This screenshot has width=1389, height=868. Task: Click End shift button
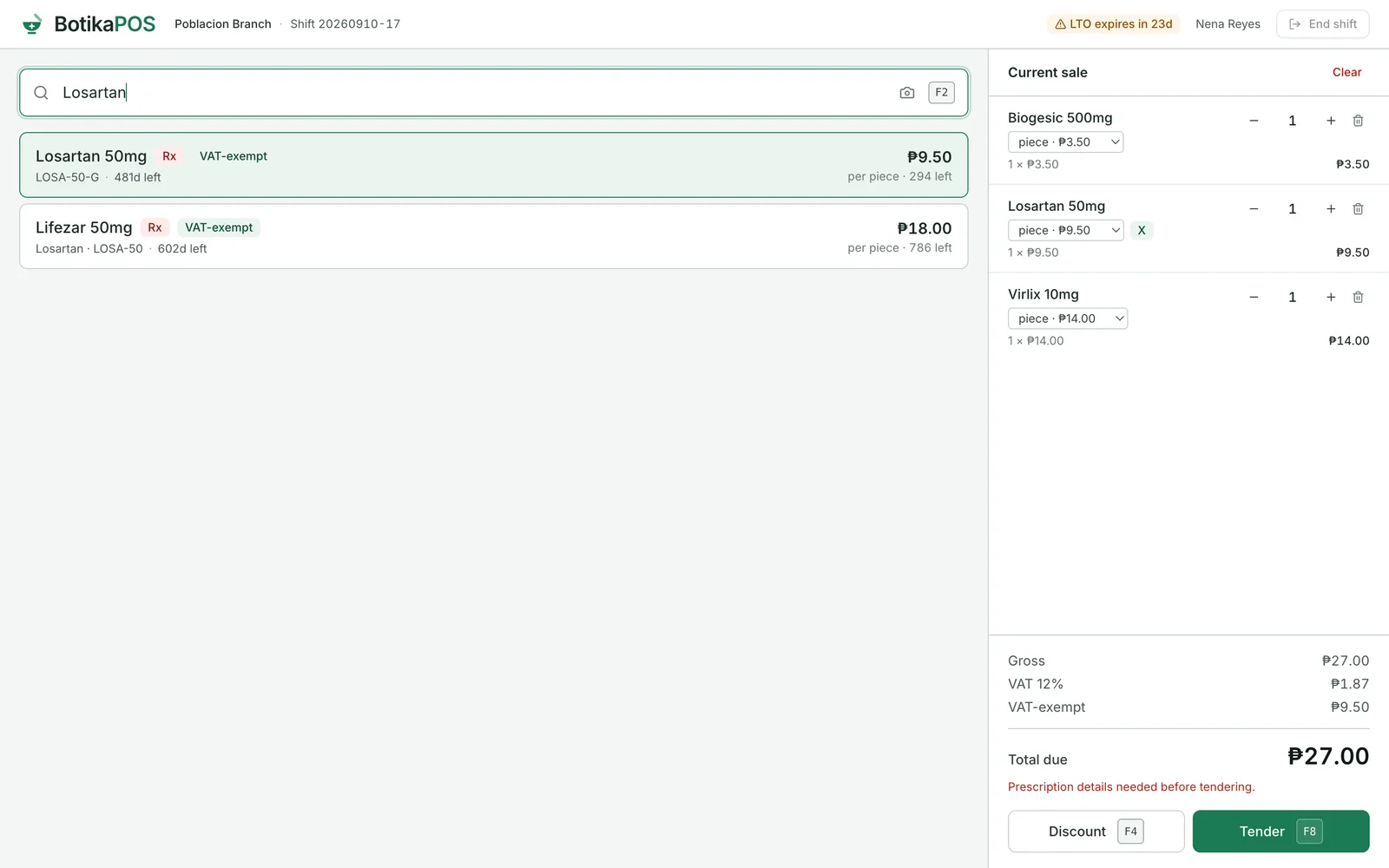coord(1322,24)
